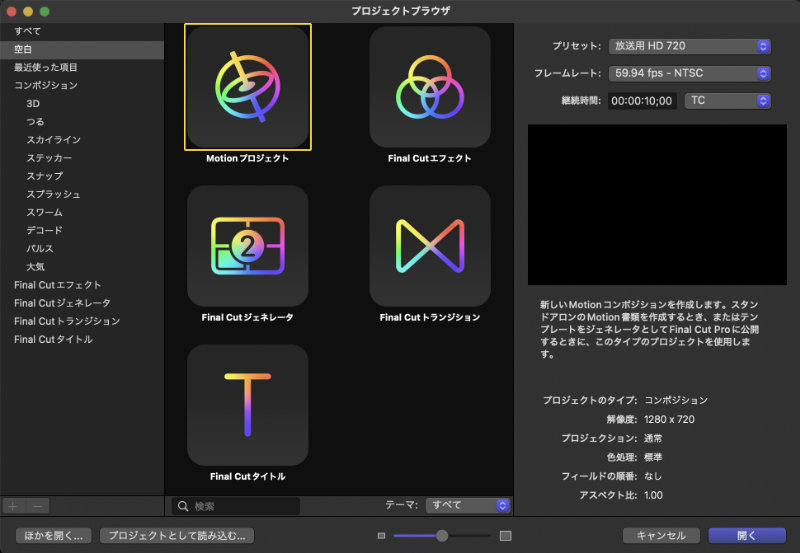The width and height of the screenshot is (800, 553).
Task: Select 3D composition category in sidebar
Action: click(33, 103)
